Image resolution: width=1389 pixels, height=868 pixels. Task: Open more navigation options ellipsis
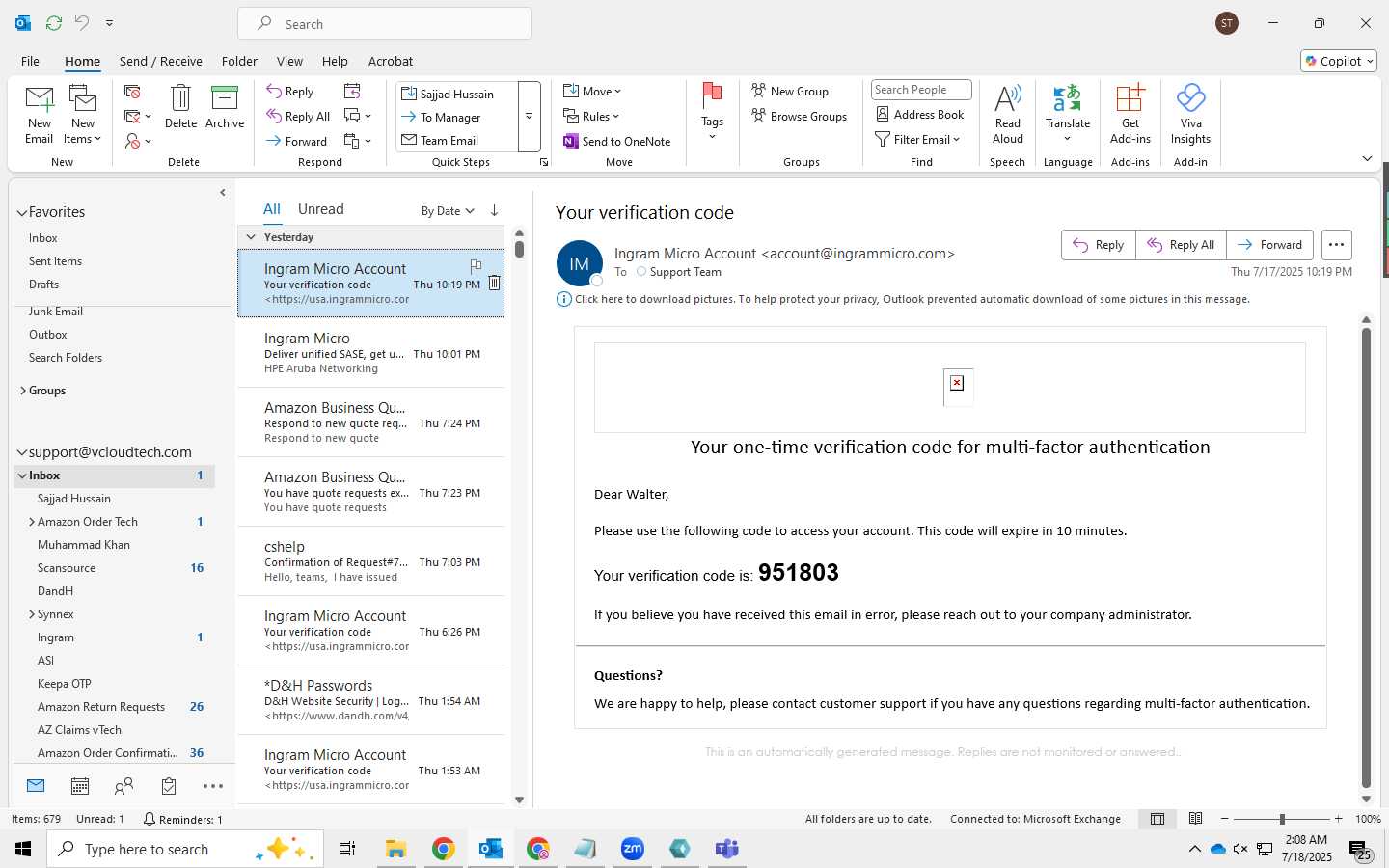[x=213, y=786]
